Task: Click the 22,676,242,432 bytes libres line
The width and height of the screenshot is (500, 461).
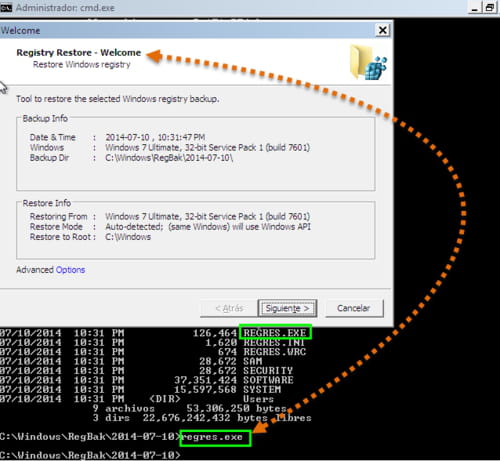Action: click(x=202, y=418)
